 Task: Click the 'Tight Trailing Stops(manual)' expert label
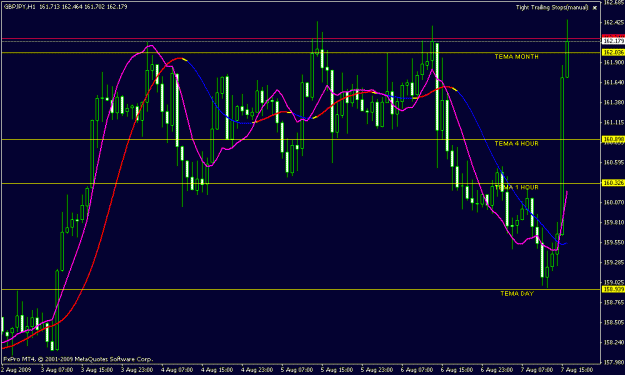coord(552,8)
